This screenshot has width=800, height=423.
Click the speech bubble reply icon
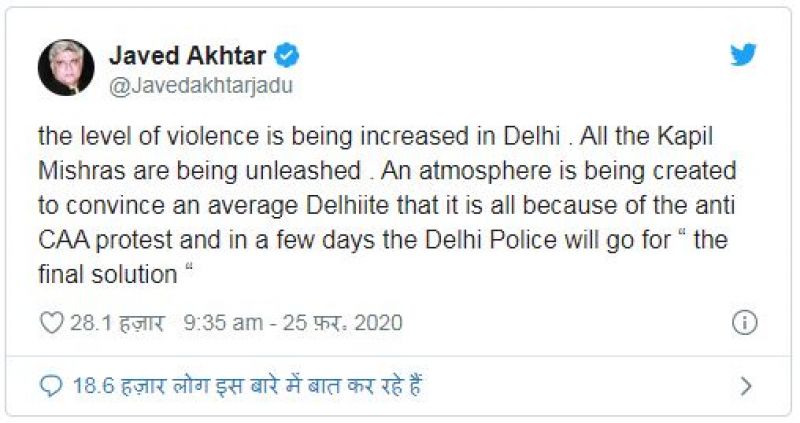tap(50, 385)
